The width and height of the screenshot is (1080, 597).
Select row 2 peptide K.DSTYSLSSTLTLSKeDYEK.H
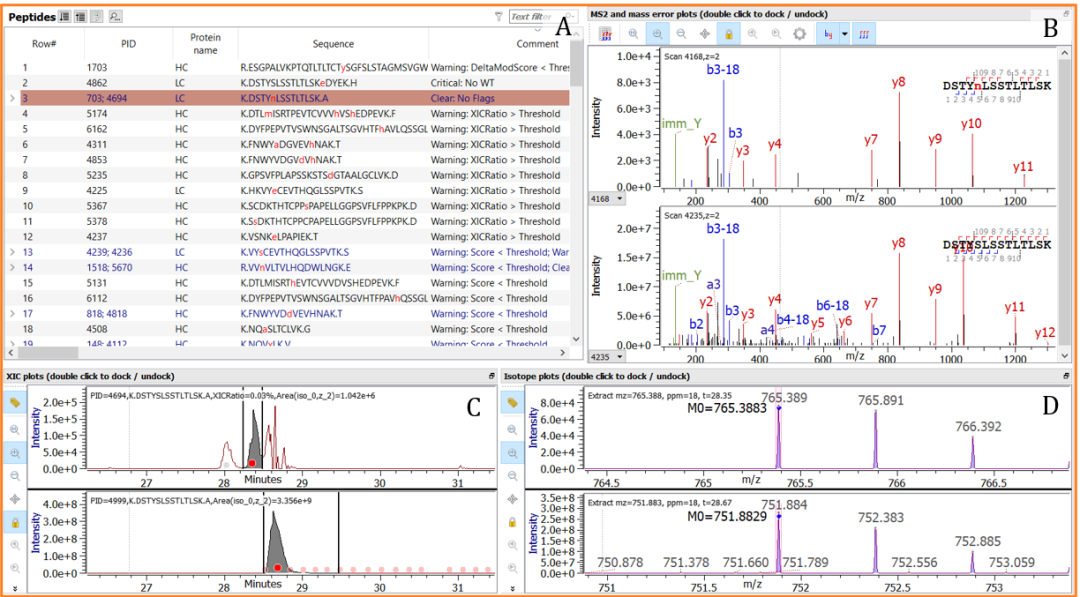[300, 83]
